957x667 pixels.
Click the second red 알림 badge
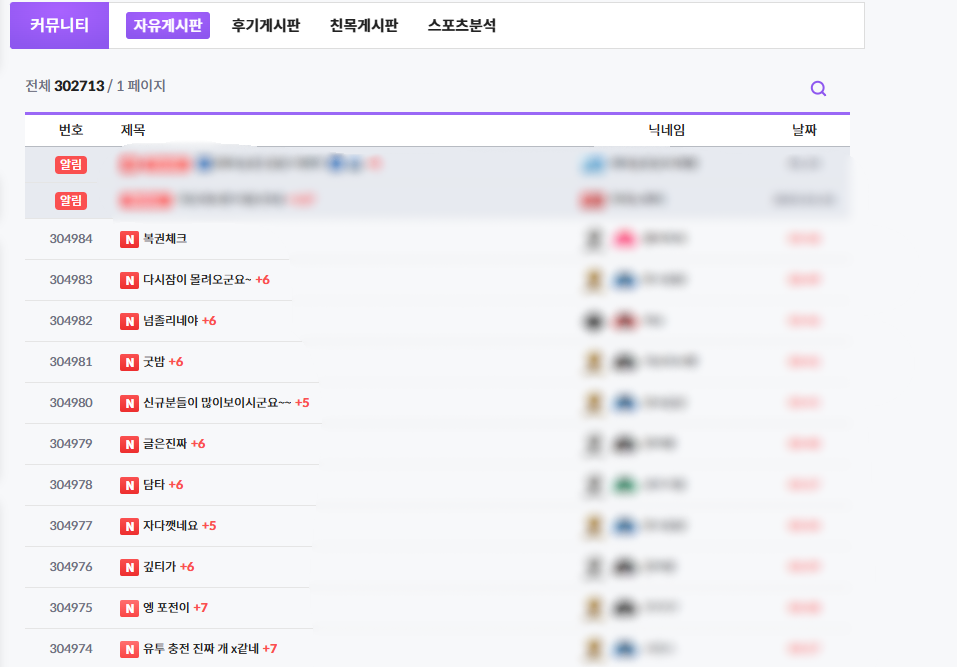(71, 201)
